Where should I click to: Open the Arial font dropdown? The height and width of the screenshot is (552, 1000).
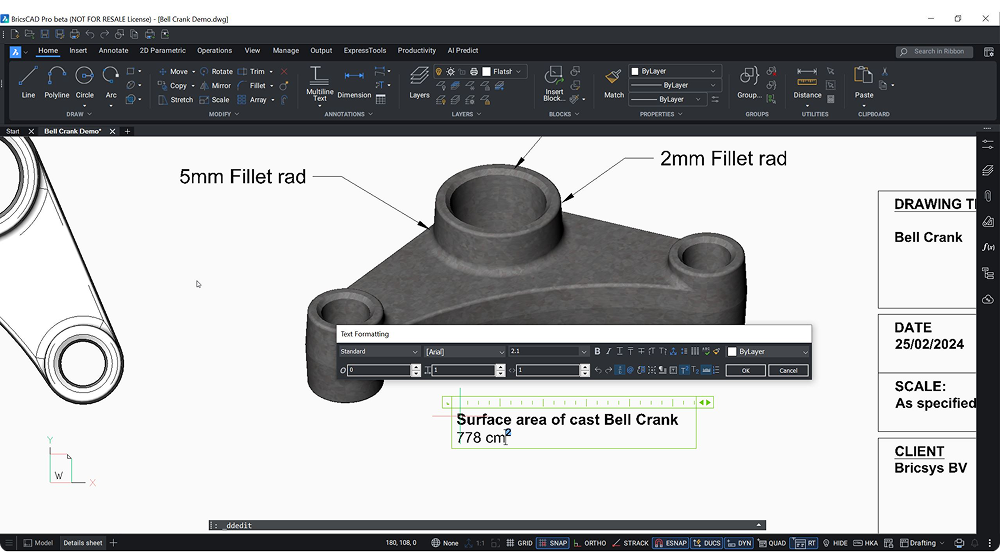point(465,352)
